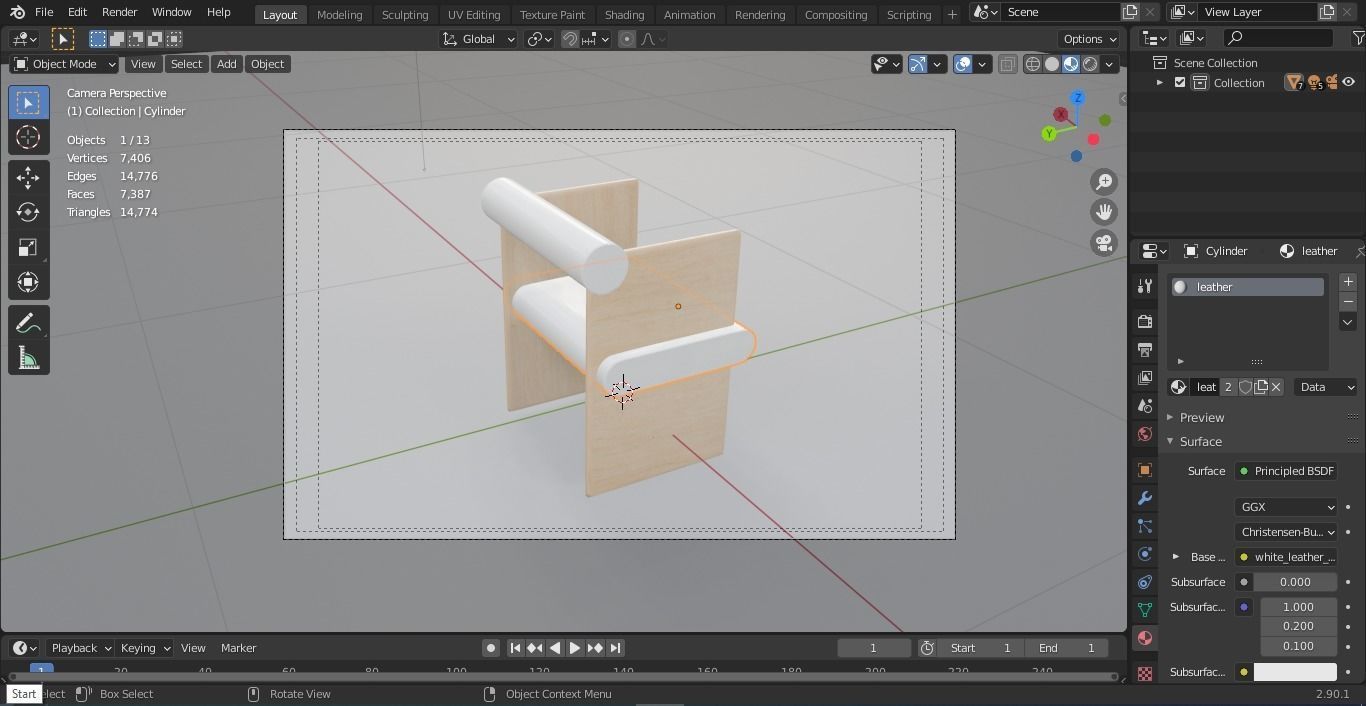Expand the Base Color texture settings

(x=1176, y=557)
